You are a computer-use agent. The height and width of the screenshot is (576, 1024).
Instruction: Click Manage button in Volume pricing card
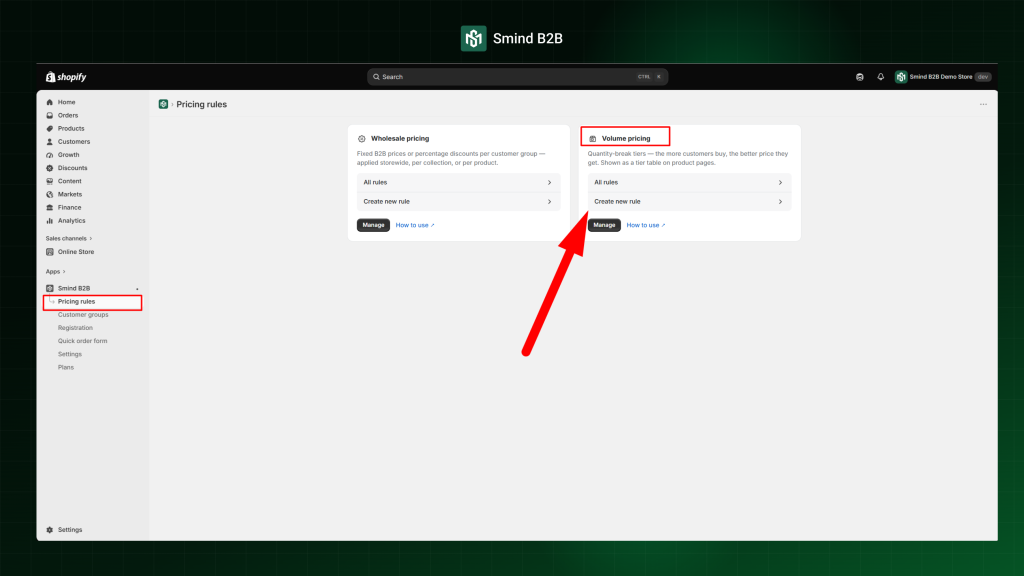604,225
